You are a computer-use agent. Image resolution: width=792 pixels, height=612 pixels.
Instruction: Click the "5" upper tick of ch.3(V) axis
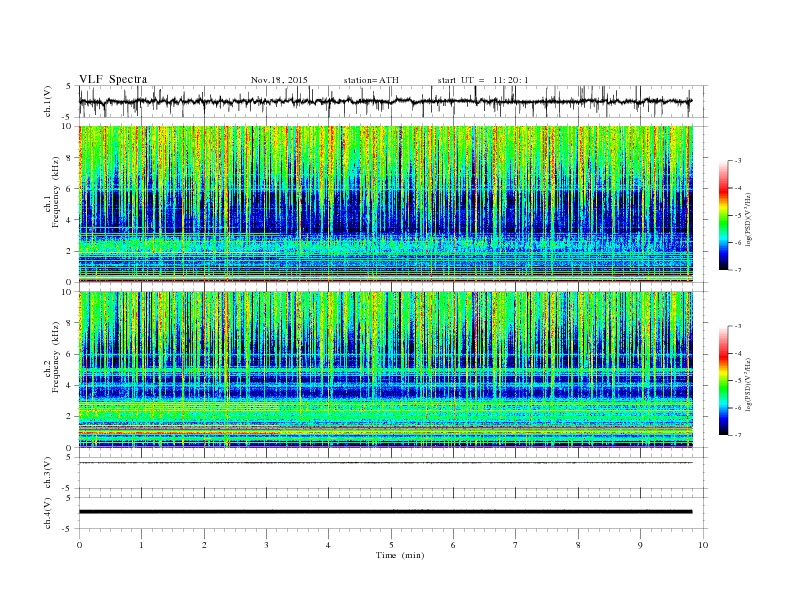click(70, 458)
